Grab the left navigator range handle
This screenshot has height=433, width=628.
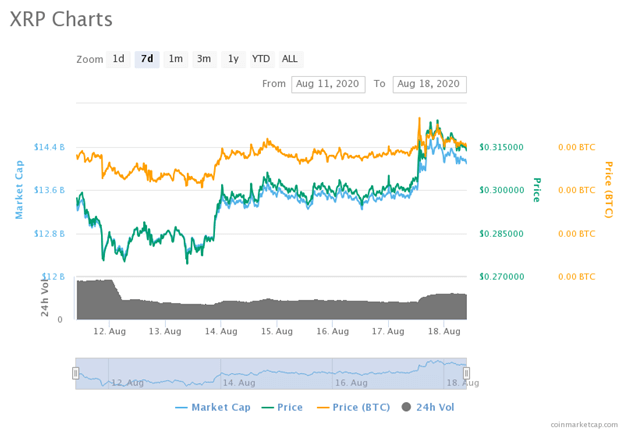[75, 373]
